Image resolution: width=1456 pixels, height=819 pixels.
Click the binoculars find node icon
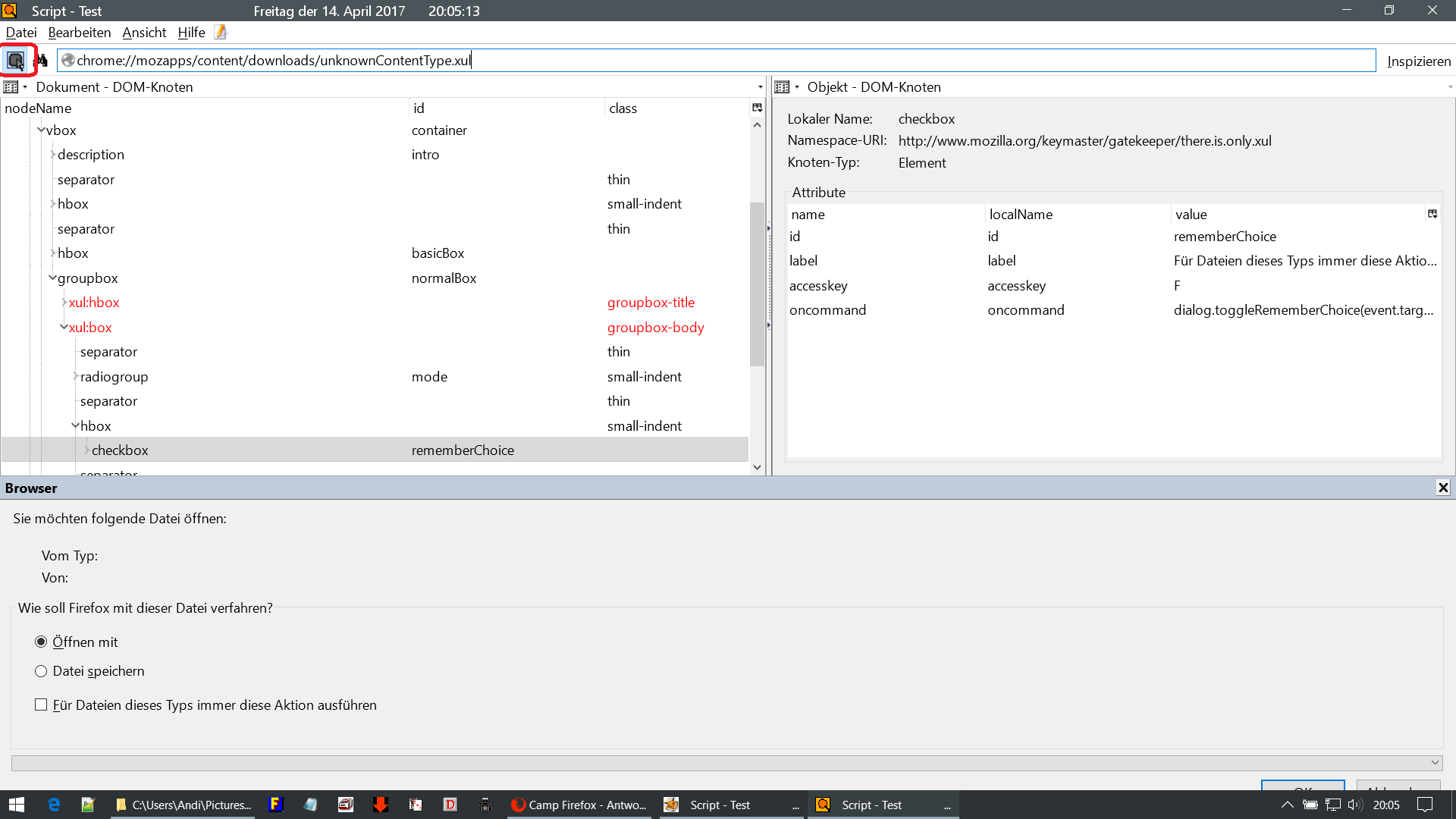(42, 61)
